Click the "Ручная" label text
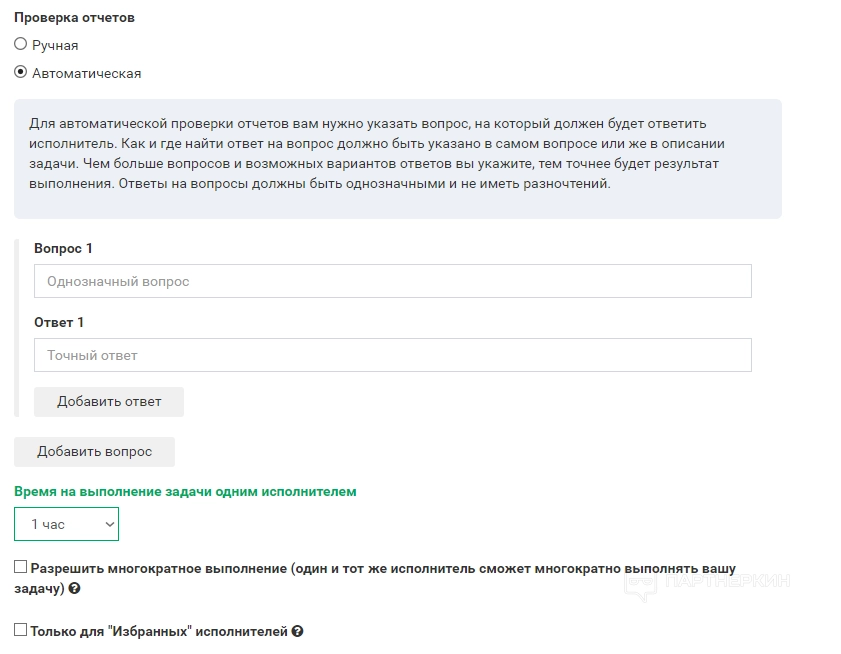Viewport: 841px width, 654px height. point(55,45)
